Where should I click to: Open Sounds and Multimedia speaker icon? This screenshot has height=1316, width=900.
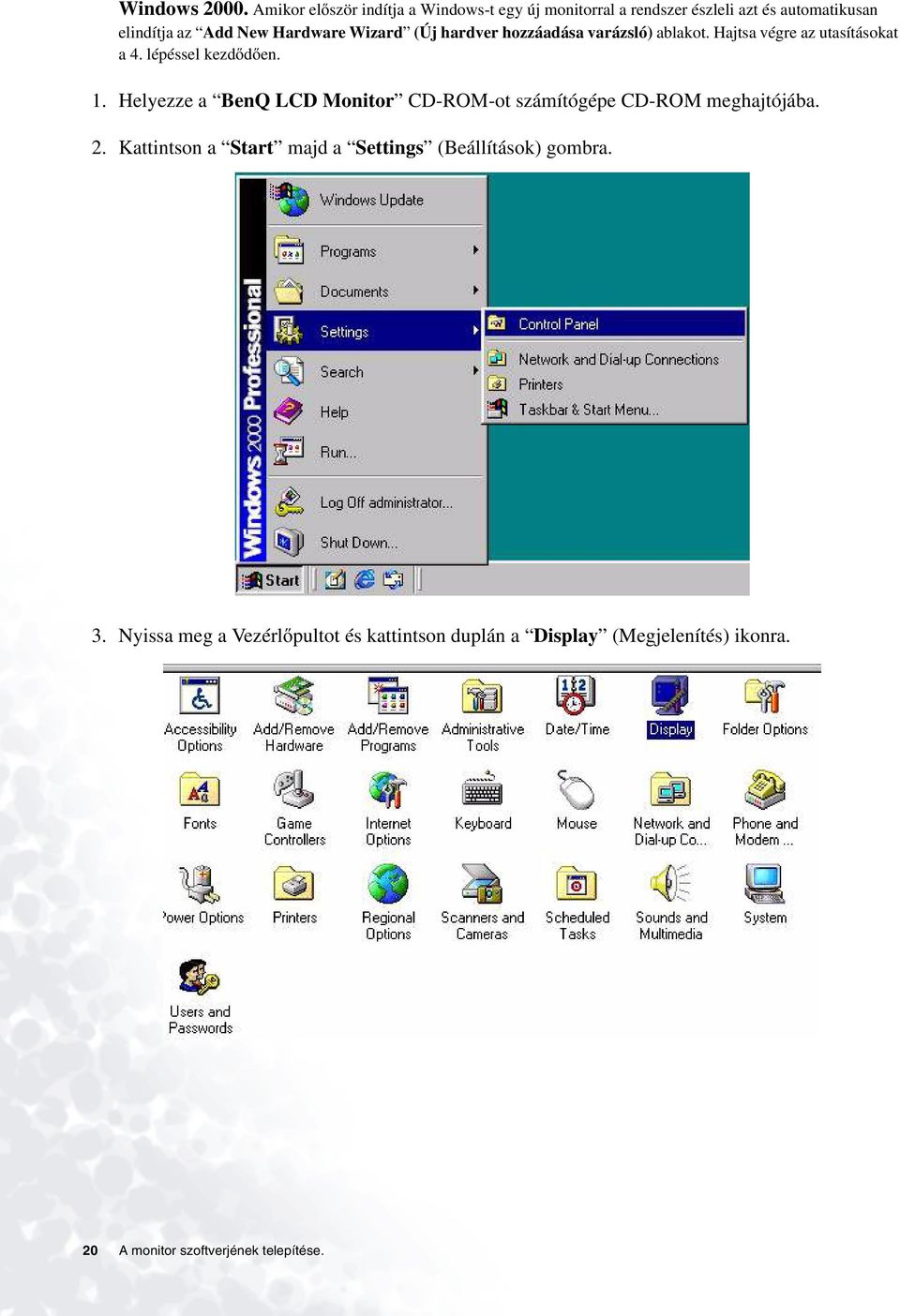coord(670,884)
